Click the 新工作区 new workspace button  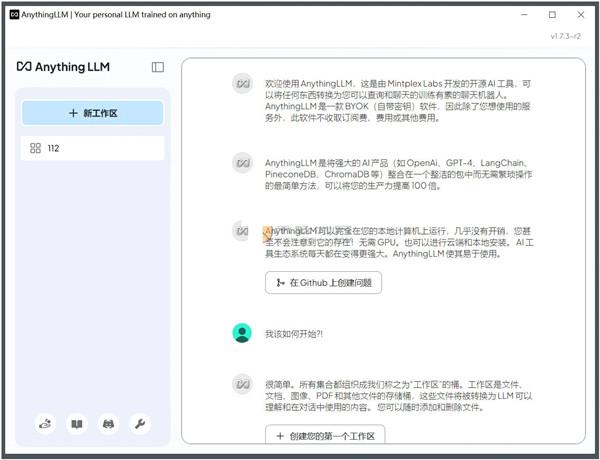(x=92, y=113)
